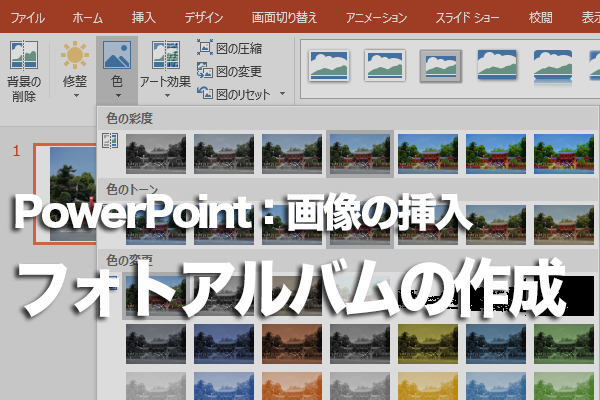Expand the Reset Picture dropdown arrow
This screenshot has width=600, height=400.
tap(282, 94)
